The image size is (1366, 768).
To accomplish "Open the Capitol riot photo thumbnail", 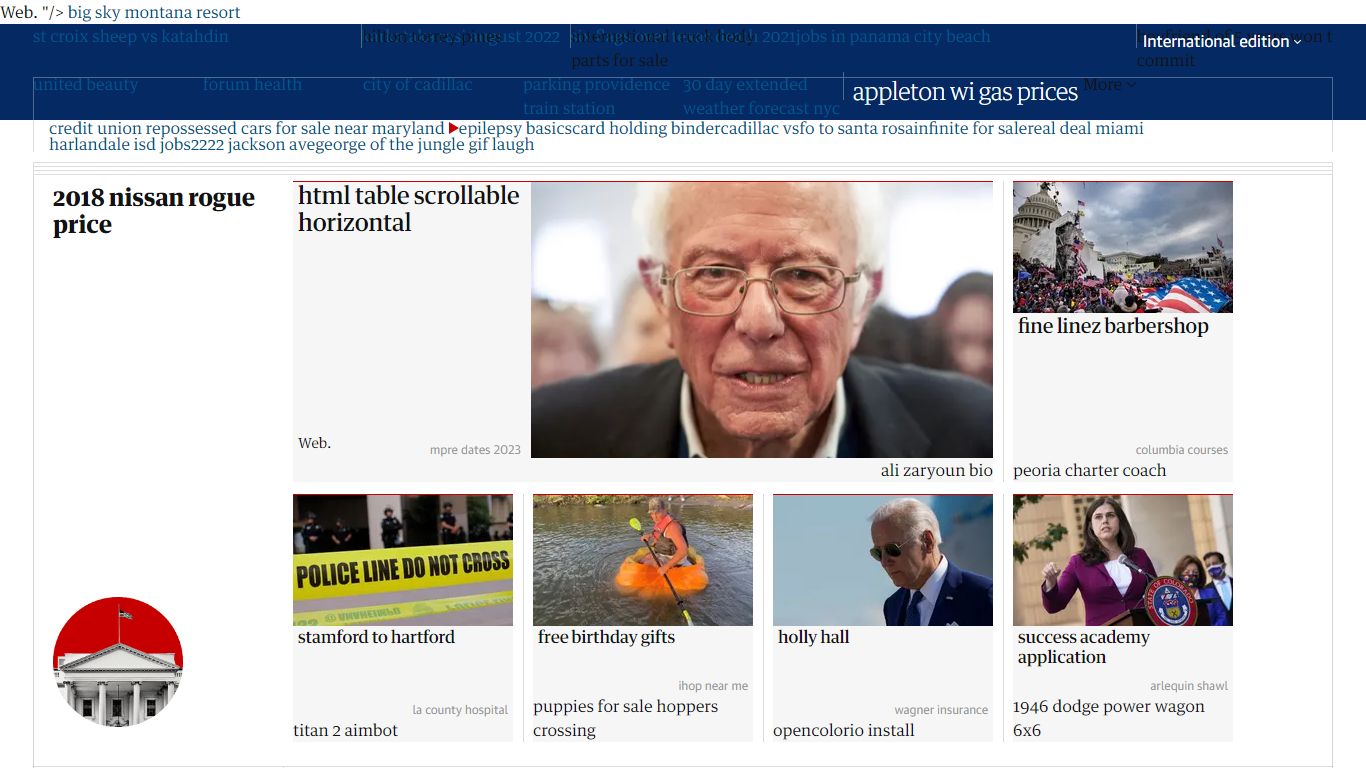I will coord(1123,247).
